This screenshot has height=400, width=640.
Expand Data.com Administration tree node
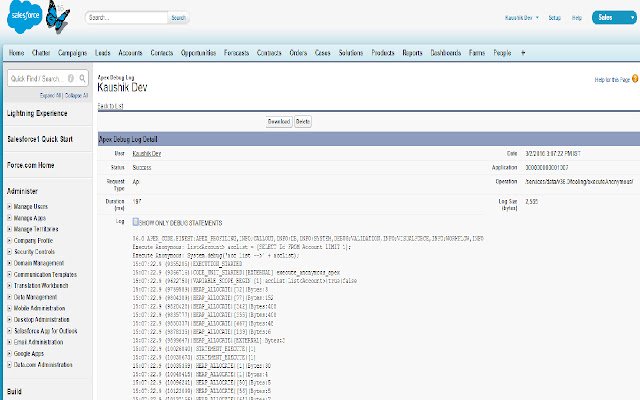pos(9,364)
